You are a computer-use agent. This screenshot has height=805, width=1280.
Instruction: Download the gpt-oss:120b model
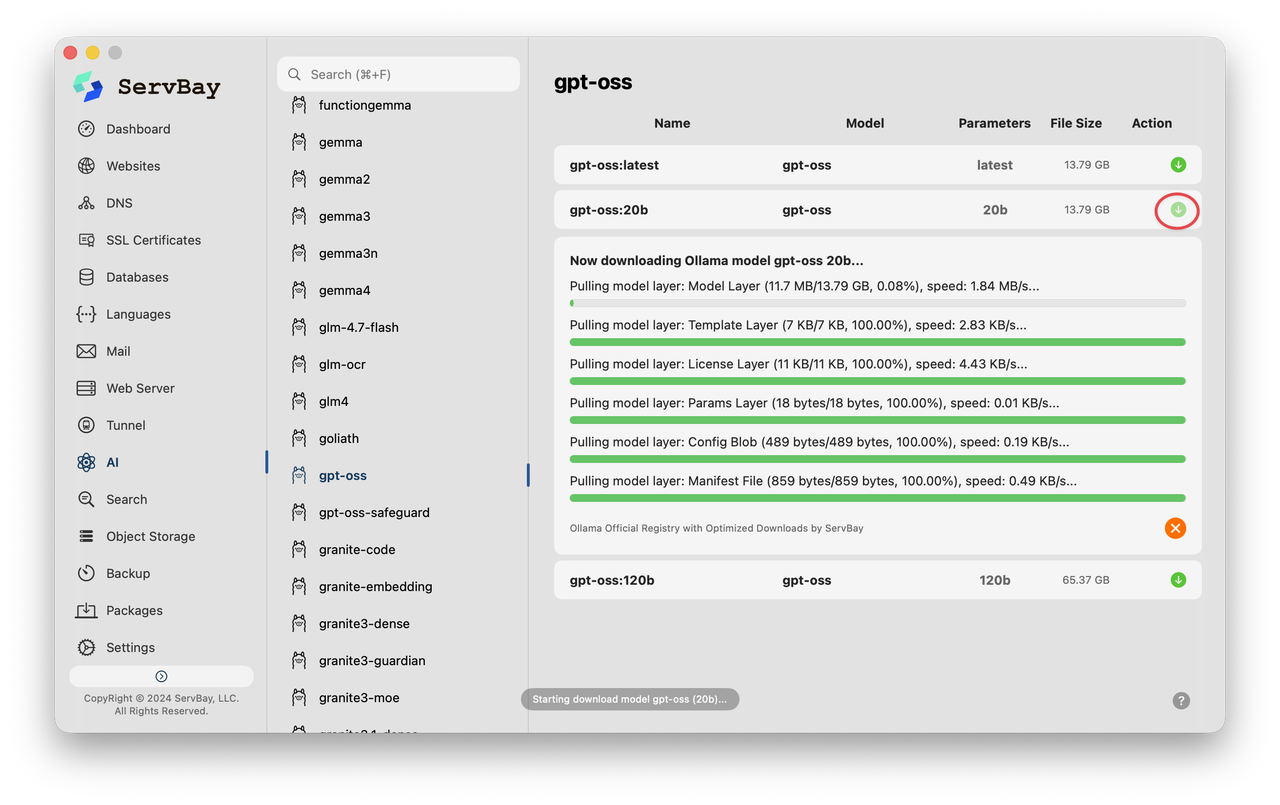pyautogui.click(x=1178, y=580)
